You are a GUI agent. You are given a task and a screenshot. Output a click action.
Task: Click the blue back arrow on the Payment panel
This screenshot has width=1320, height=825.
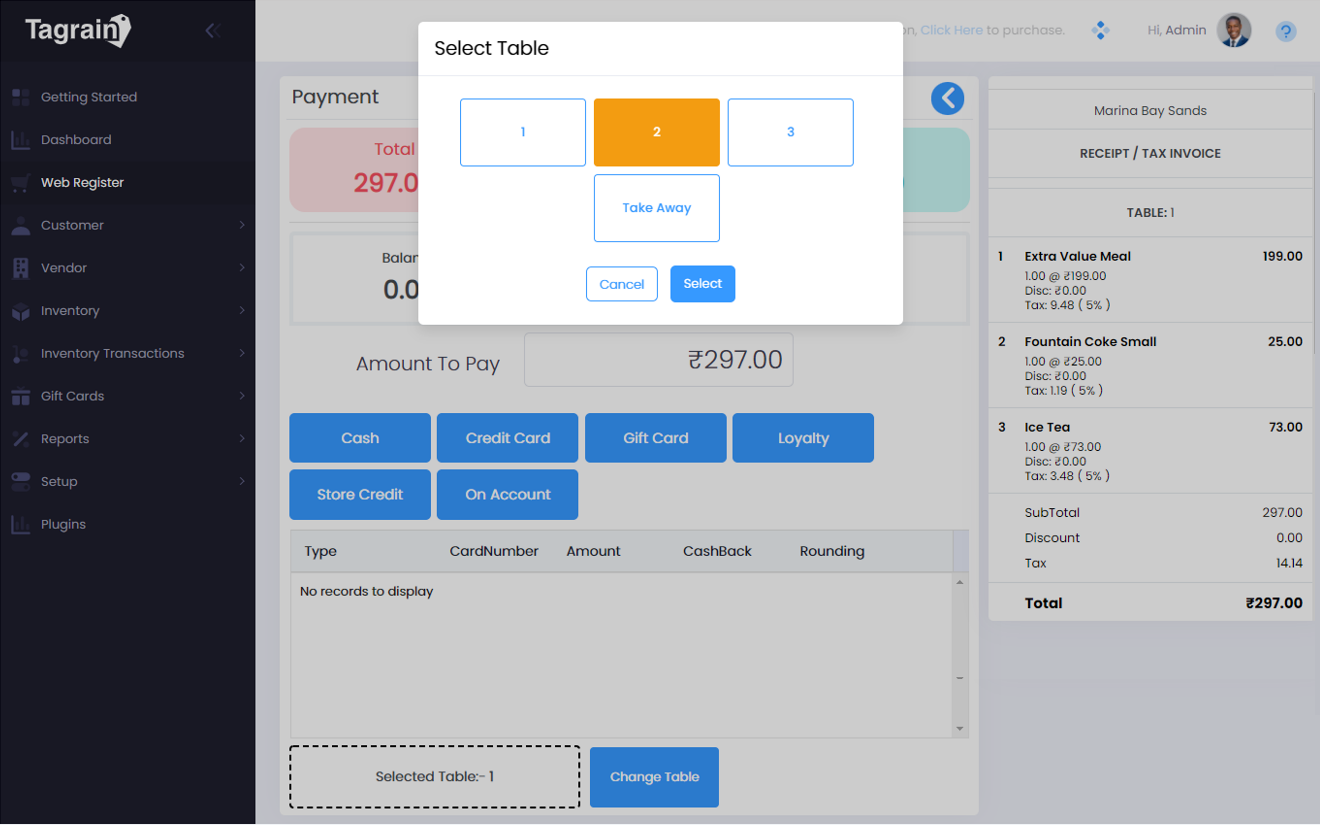pos(947,98)
